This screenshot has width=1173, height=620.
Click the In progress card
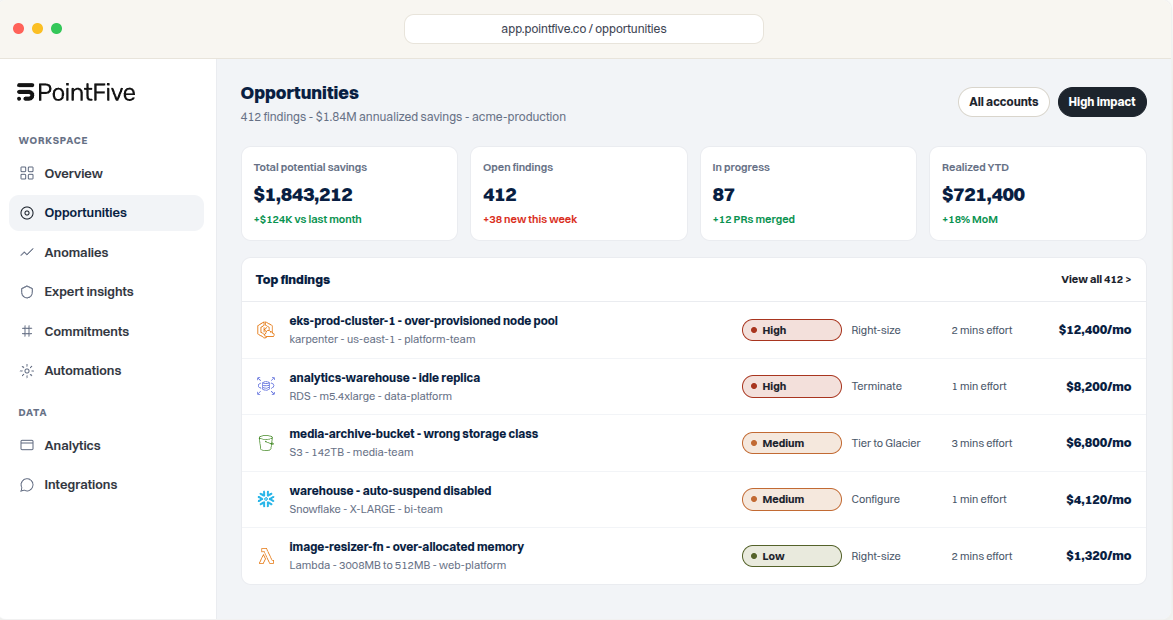808,194
